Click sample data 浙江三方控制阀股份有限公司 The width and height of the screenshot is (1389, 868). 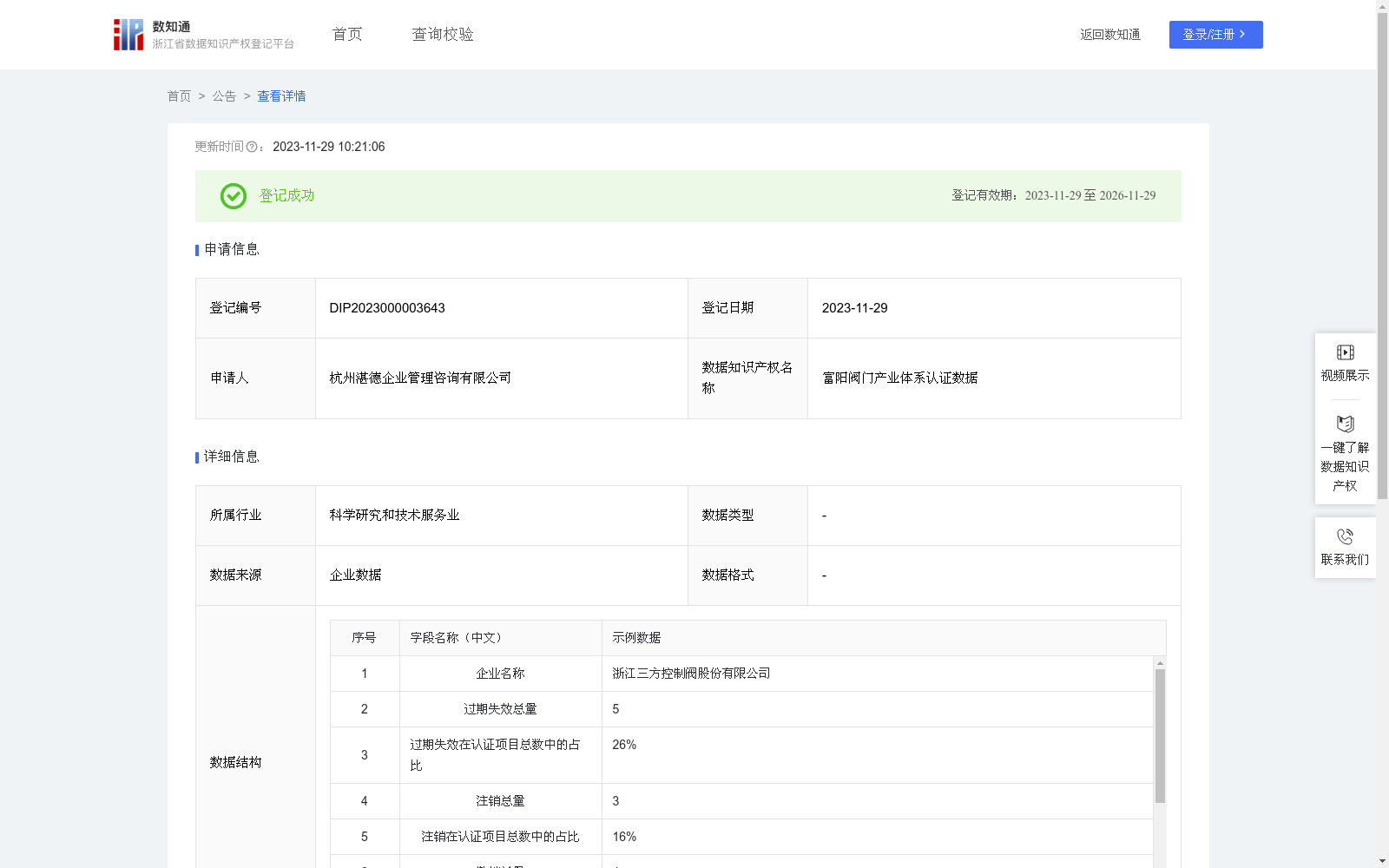pos(691,674)
